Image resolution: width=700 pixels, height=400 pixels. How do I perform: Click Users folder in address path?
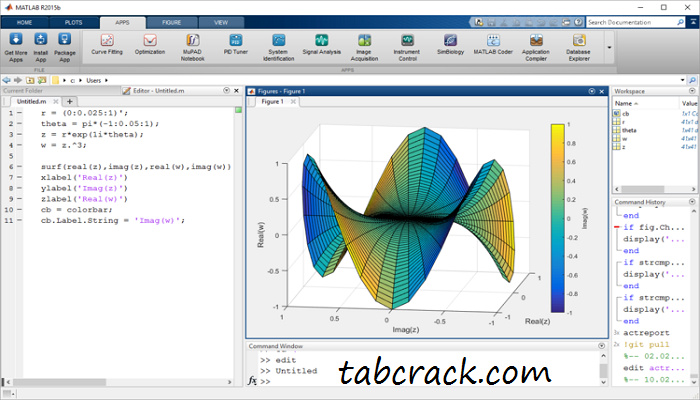point(93,80)
